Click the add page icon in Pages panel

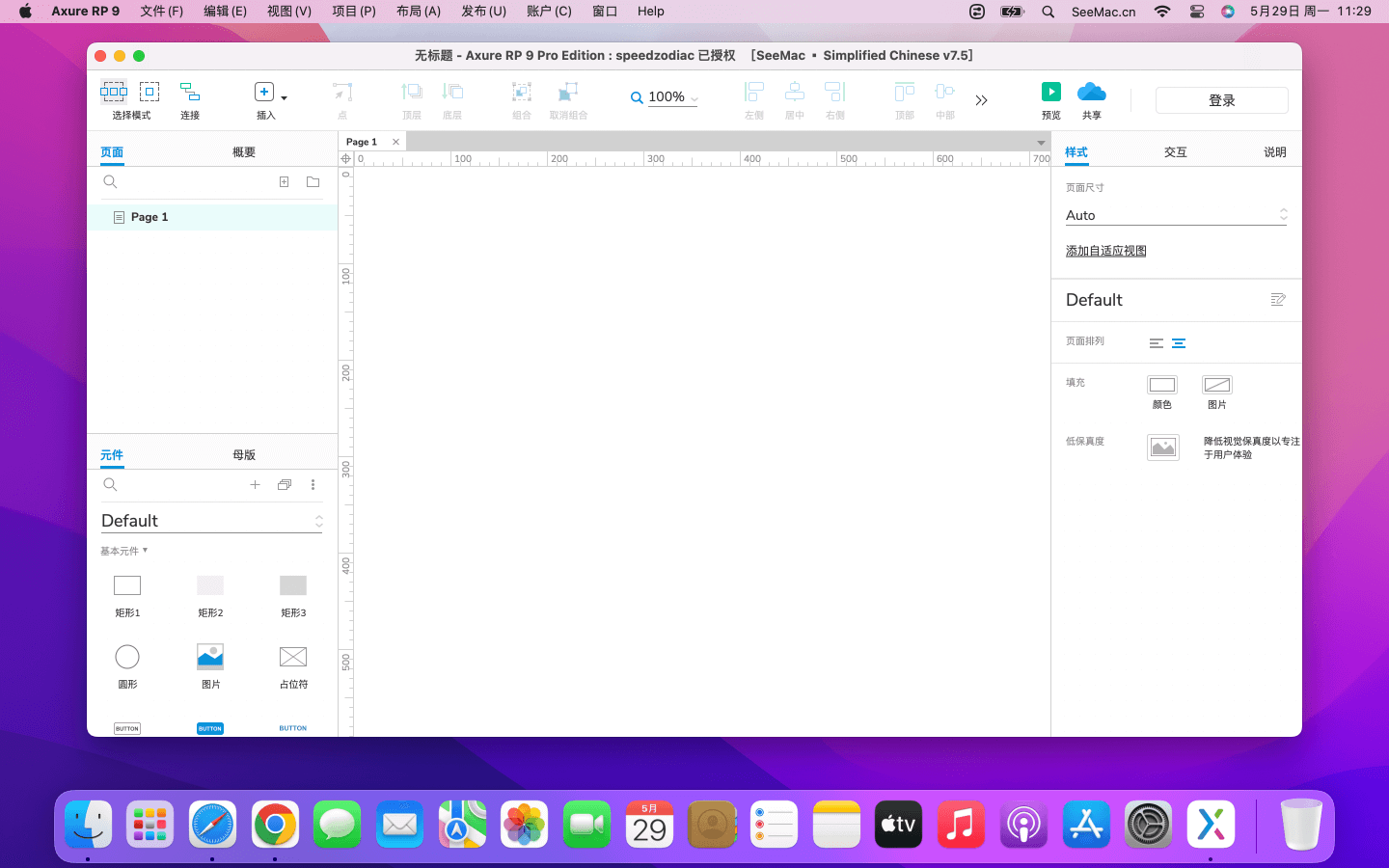coord(284,181)
